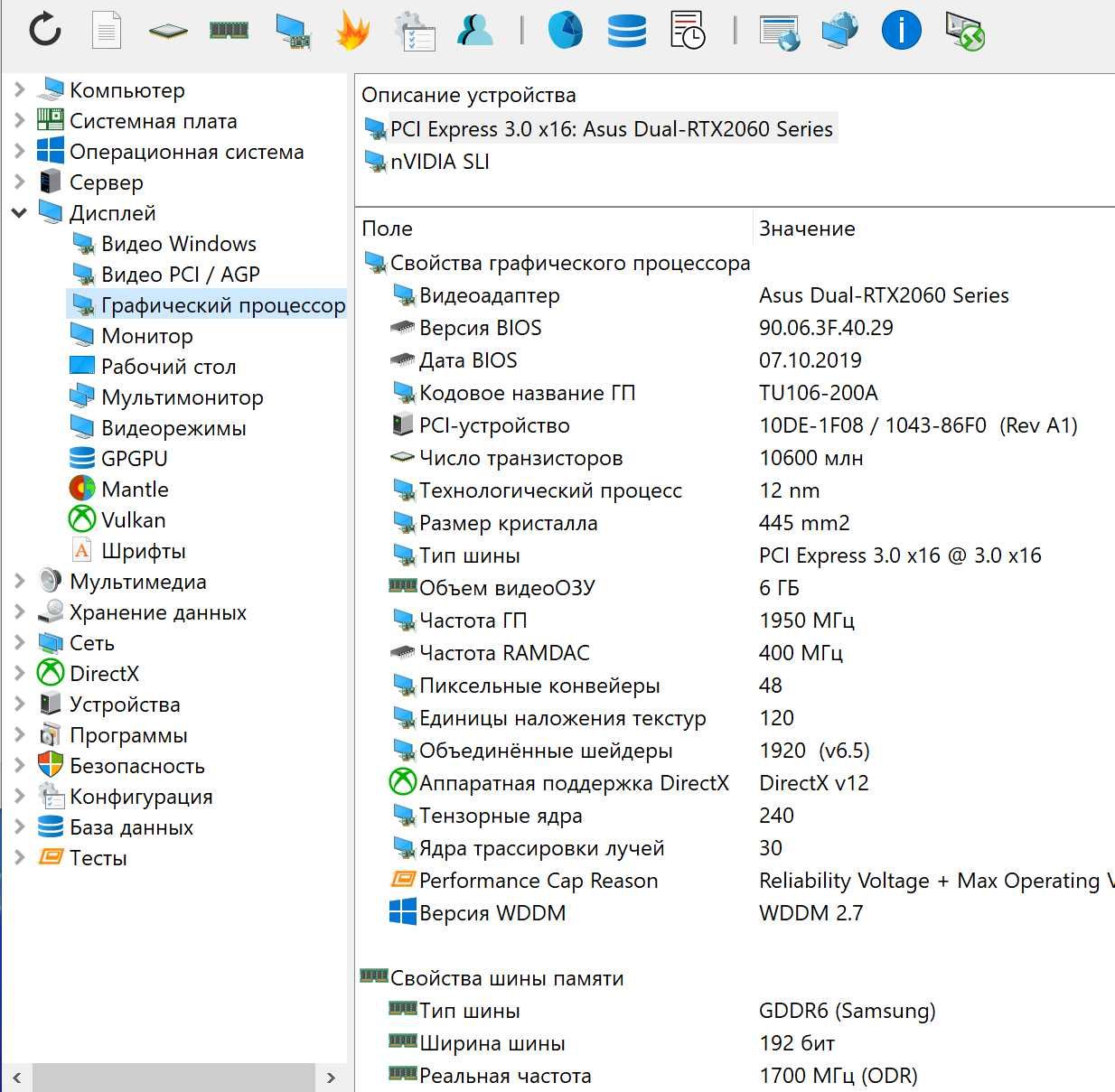1115x1092 pixels.
Task: Open the gear checklist settings icon
Action: [415, 31]
